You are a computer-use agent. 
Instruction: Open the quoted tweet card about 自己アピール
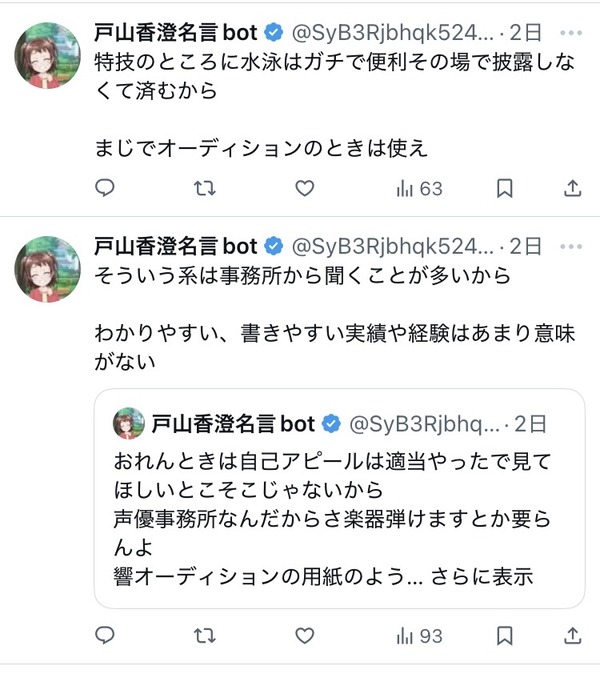click(x=339, y=498)
